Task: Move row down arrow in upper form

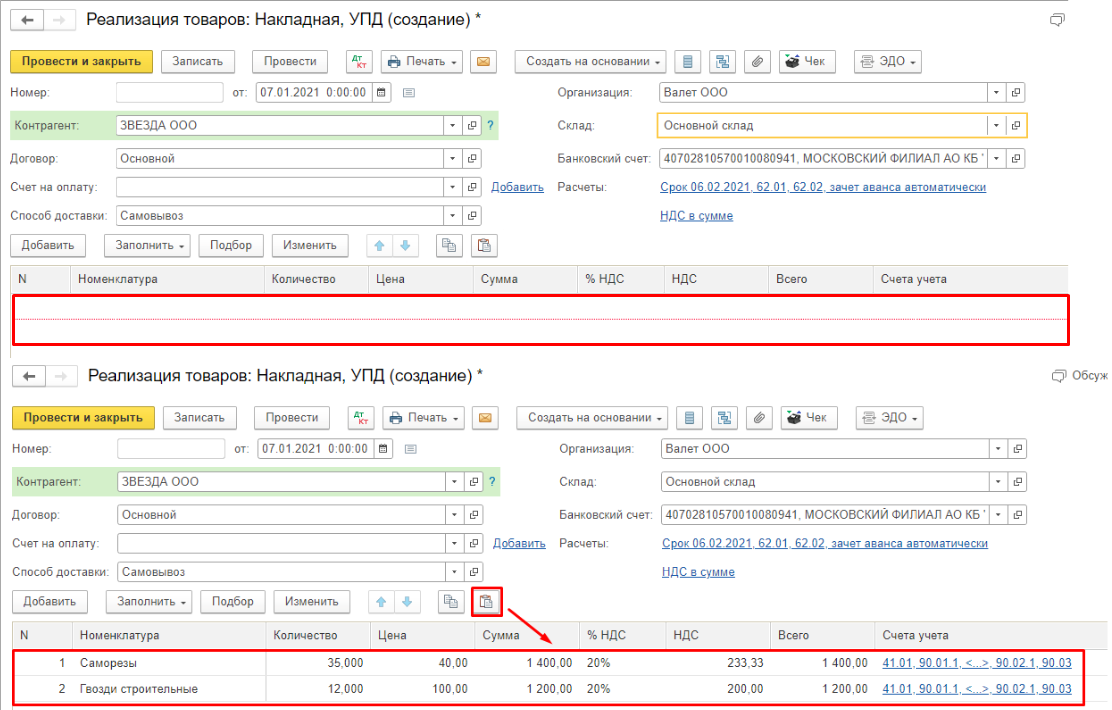Action: click(x=405, y=245)
